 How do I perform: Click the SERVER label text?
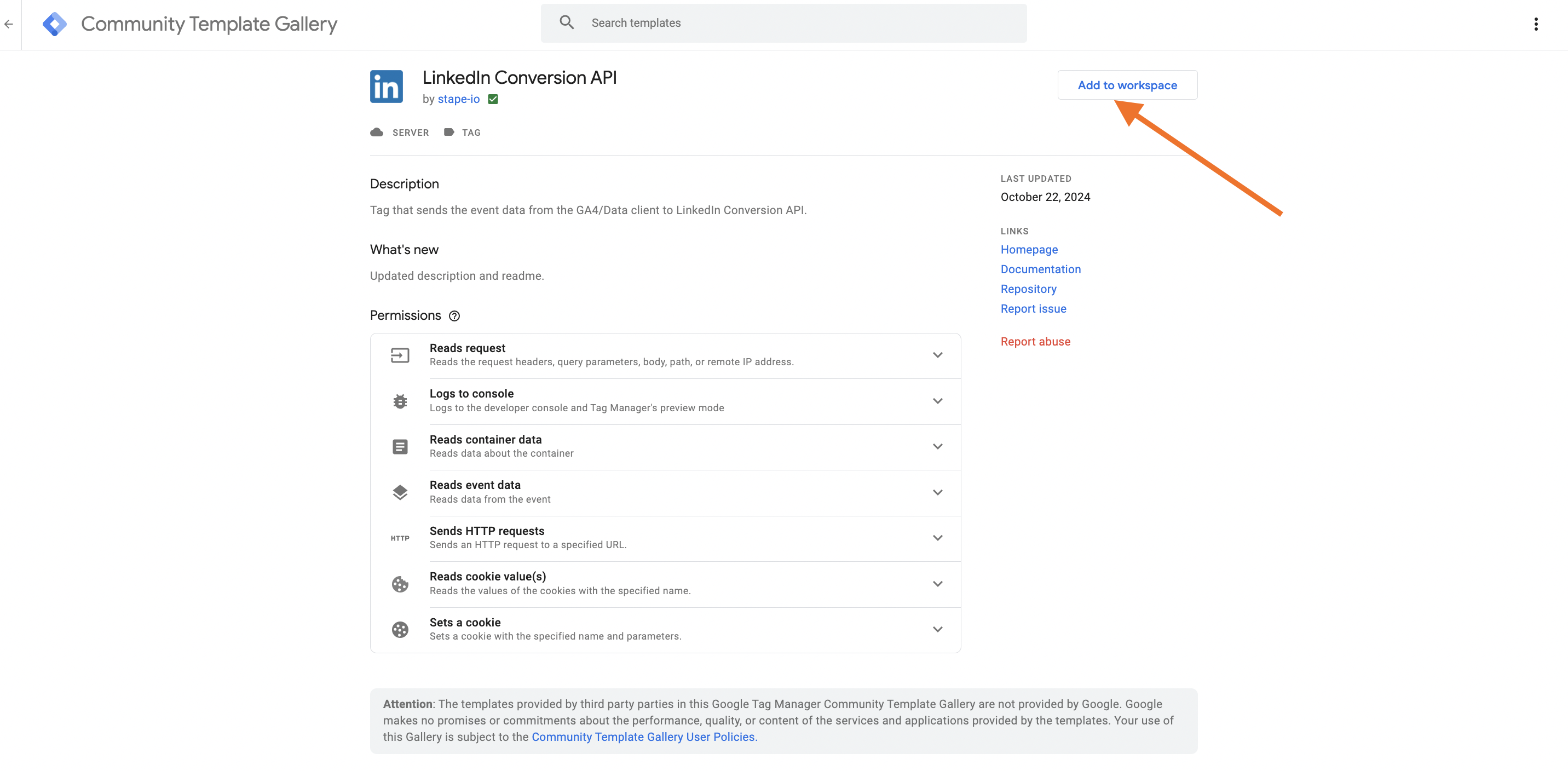click(410, 133)
